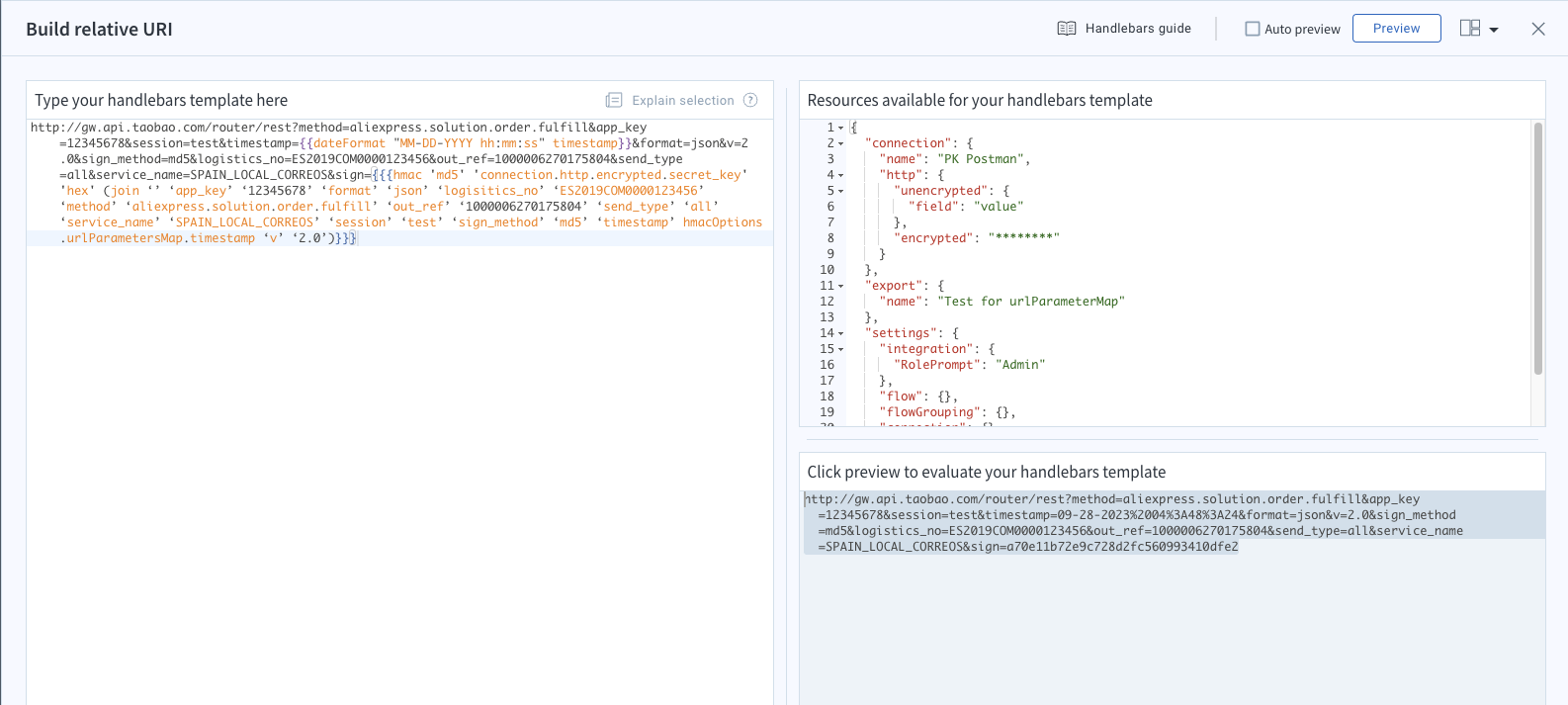Click the resources panel vertical scrollbar
The height and width of the screenshot is (705, 1568).
coord(1538,248)
